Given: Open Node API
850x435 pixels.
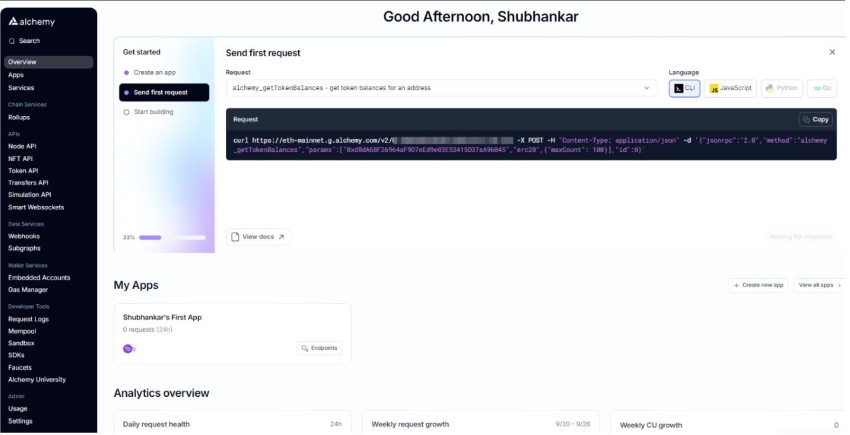Looking at the screenshot, I should coord(22,146).
